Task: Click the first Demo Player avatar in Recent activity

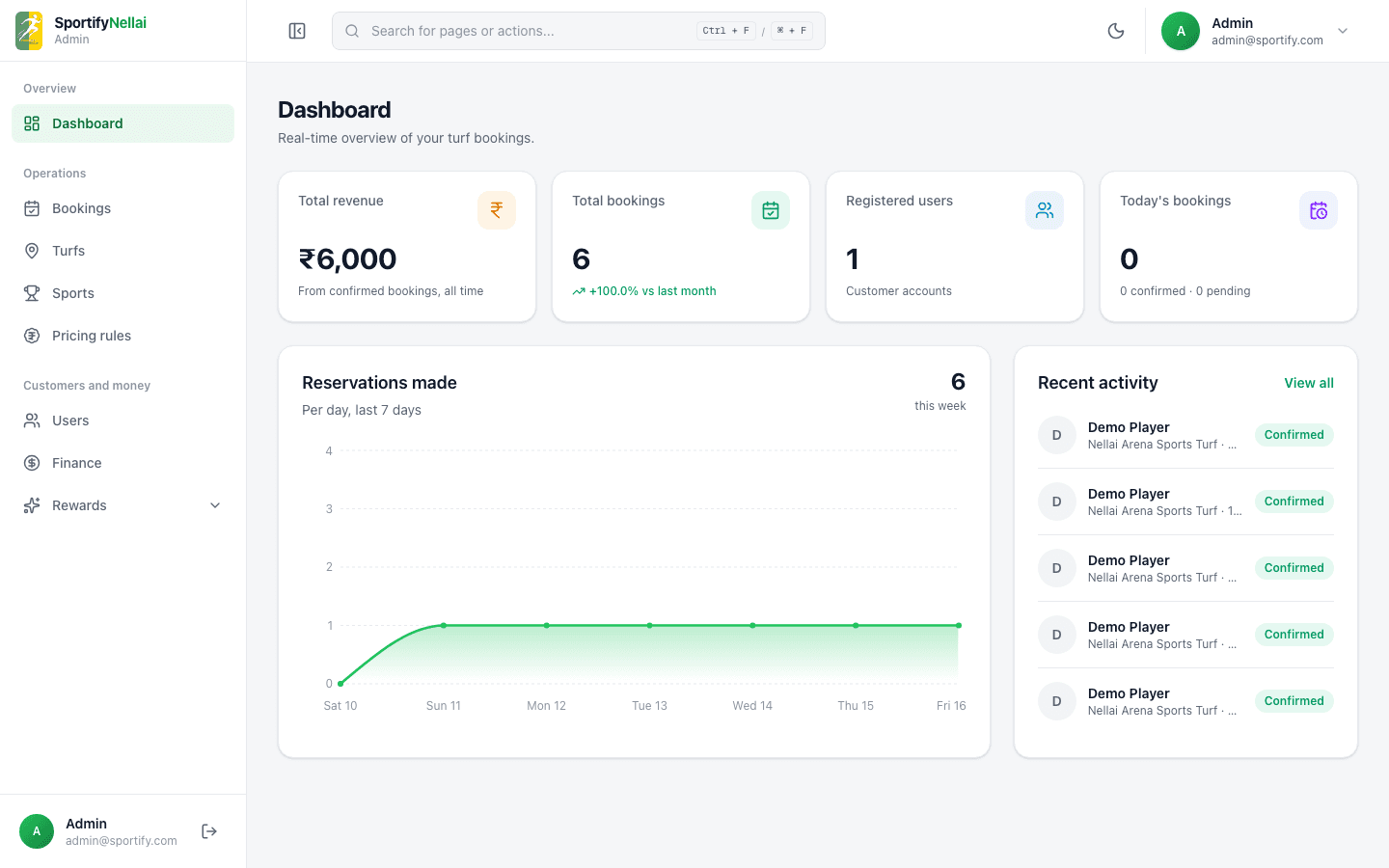Action: (x=1057, y=435)
